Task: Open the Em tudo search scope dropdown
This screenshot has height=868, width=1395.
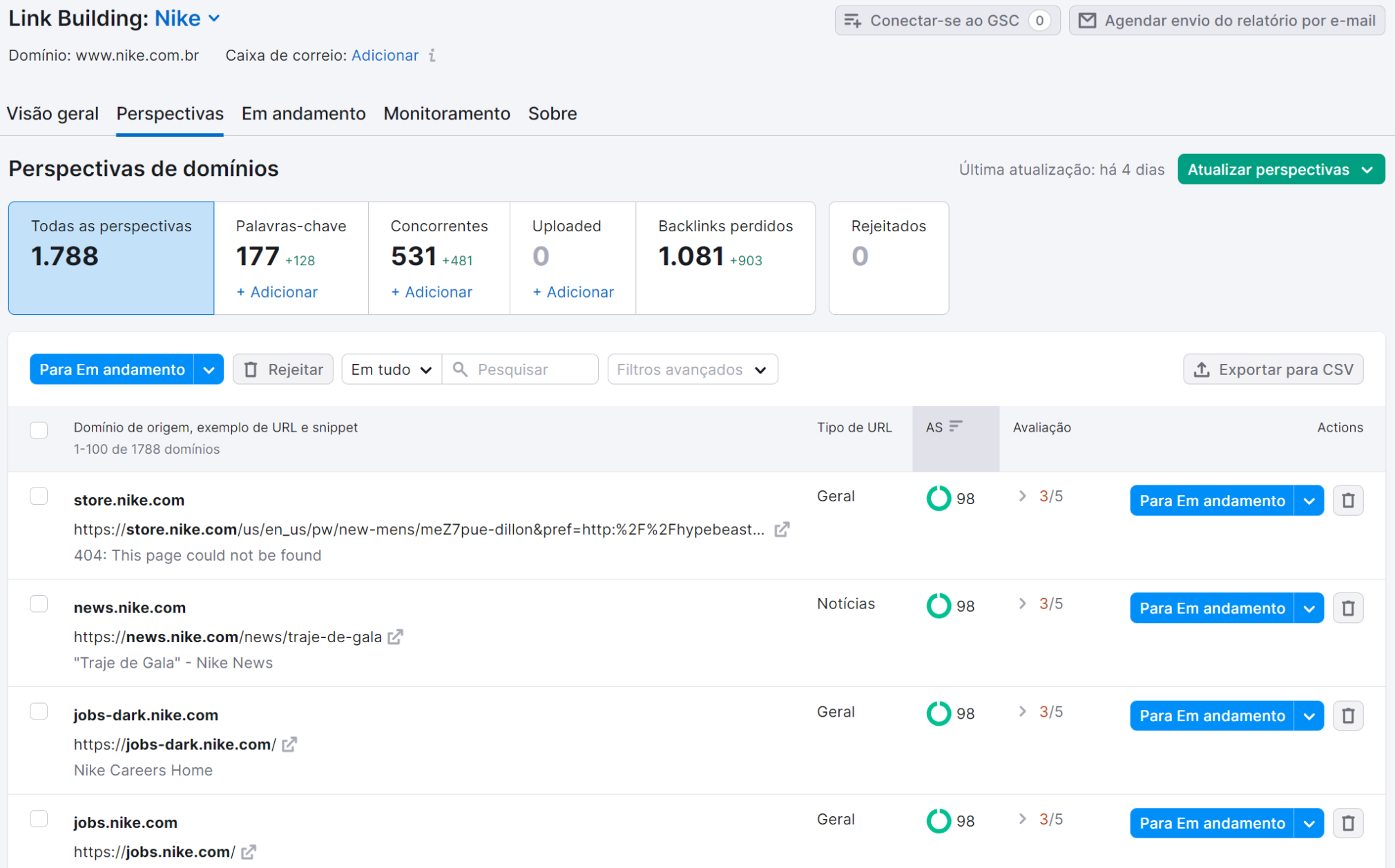Action: 392,369
